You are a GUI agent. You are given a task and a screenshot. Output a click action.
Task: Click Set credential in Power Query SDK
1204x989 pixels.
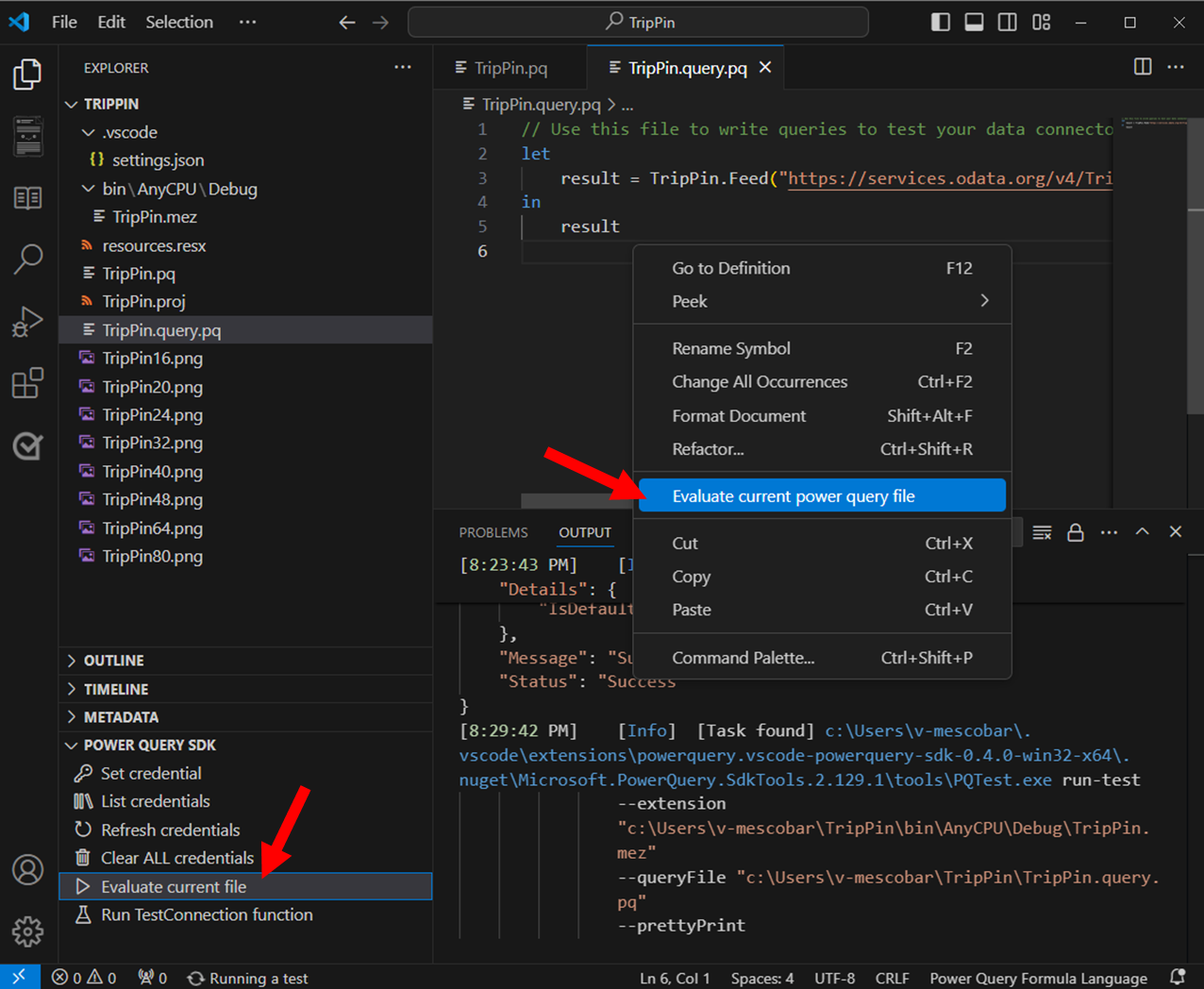click(151, 774)
